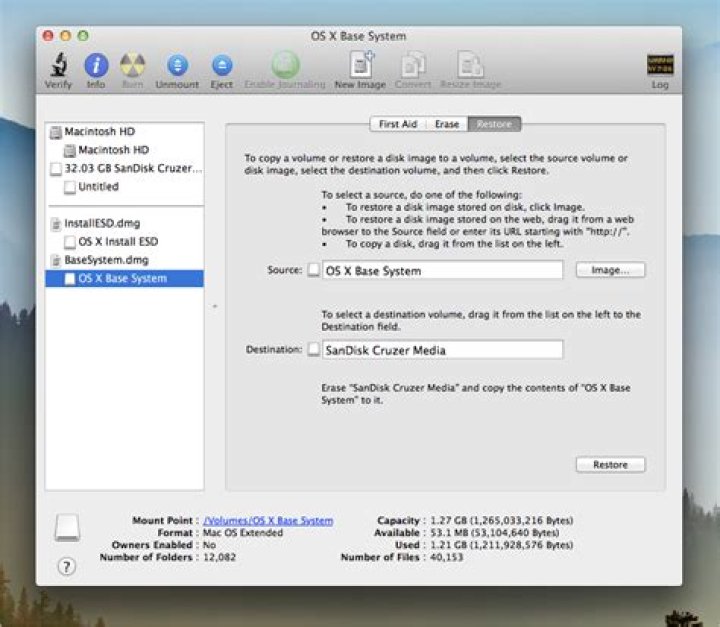The height and width of the screenshot is (627, 720).
Task: Open the help question mark button
Action: [x=67, y=566]
